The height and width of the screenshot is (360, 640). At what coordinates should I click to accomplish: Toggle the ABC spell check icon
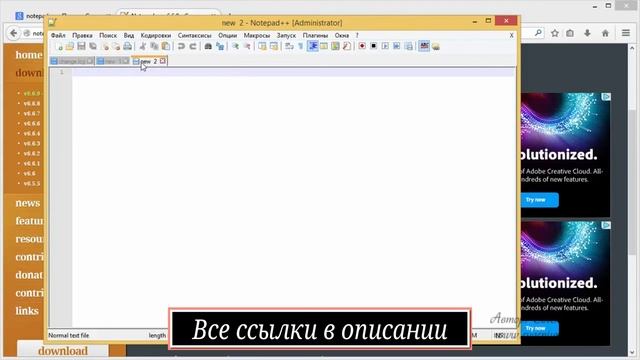coord(424,47)
